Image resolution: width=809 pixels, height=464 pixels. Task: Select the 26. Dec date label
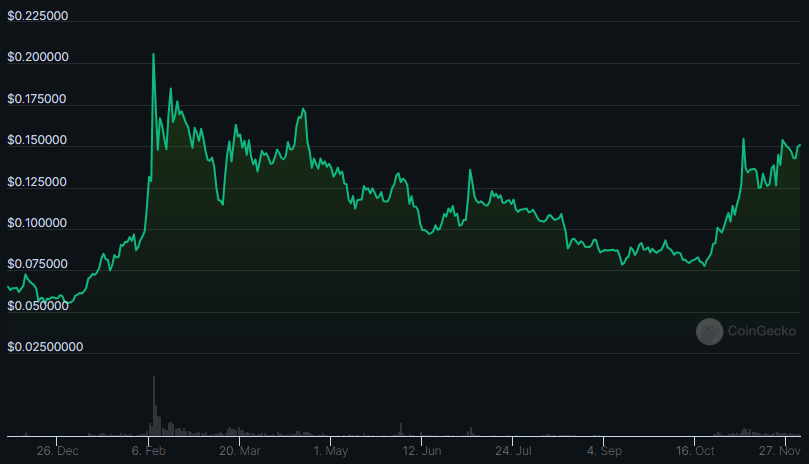57,451
